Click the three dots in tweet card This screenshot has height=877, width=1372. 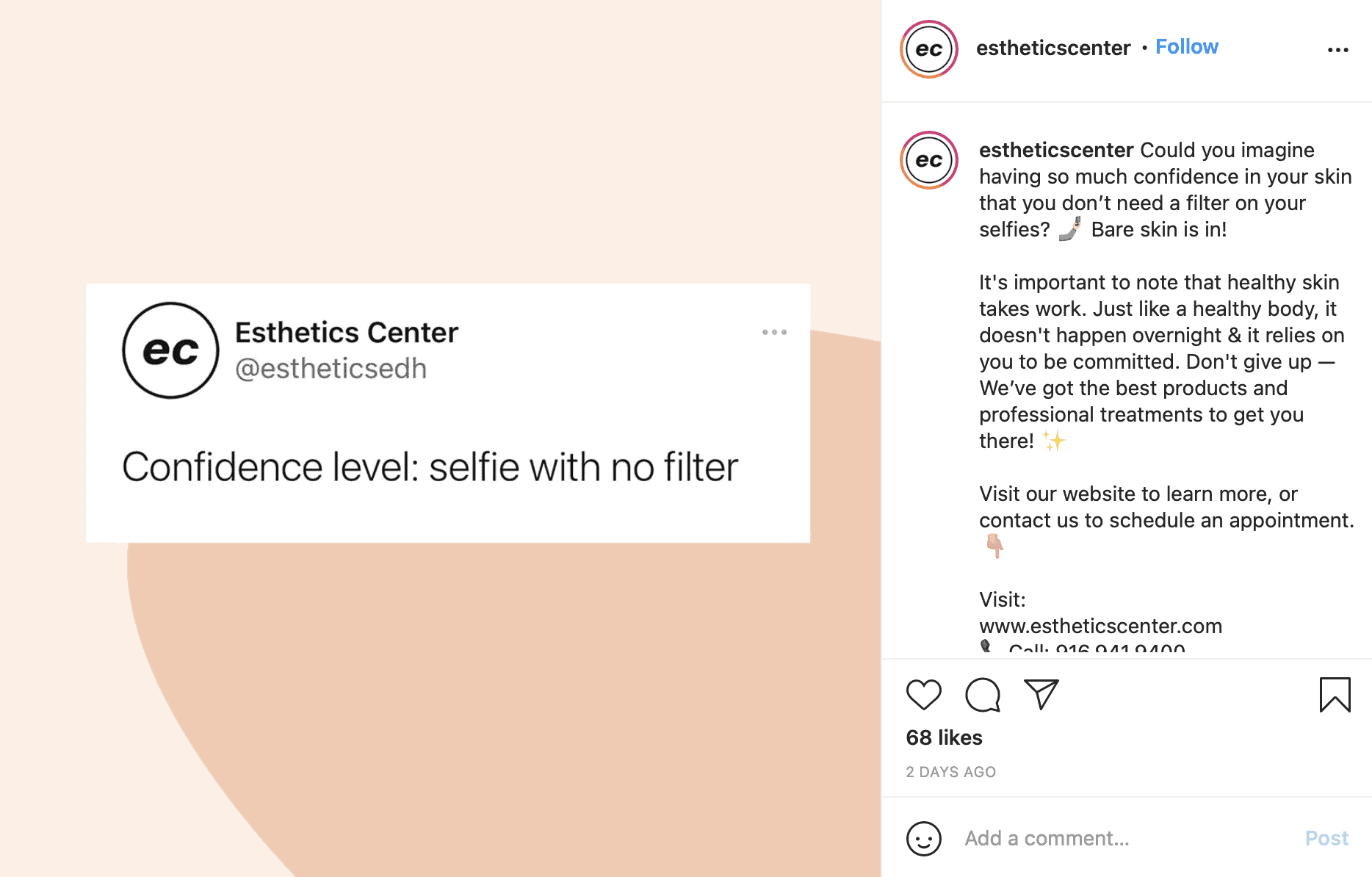(x=774, y=333)
